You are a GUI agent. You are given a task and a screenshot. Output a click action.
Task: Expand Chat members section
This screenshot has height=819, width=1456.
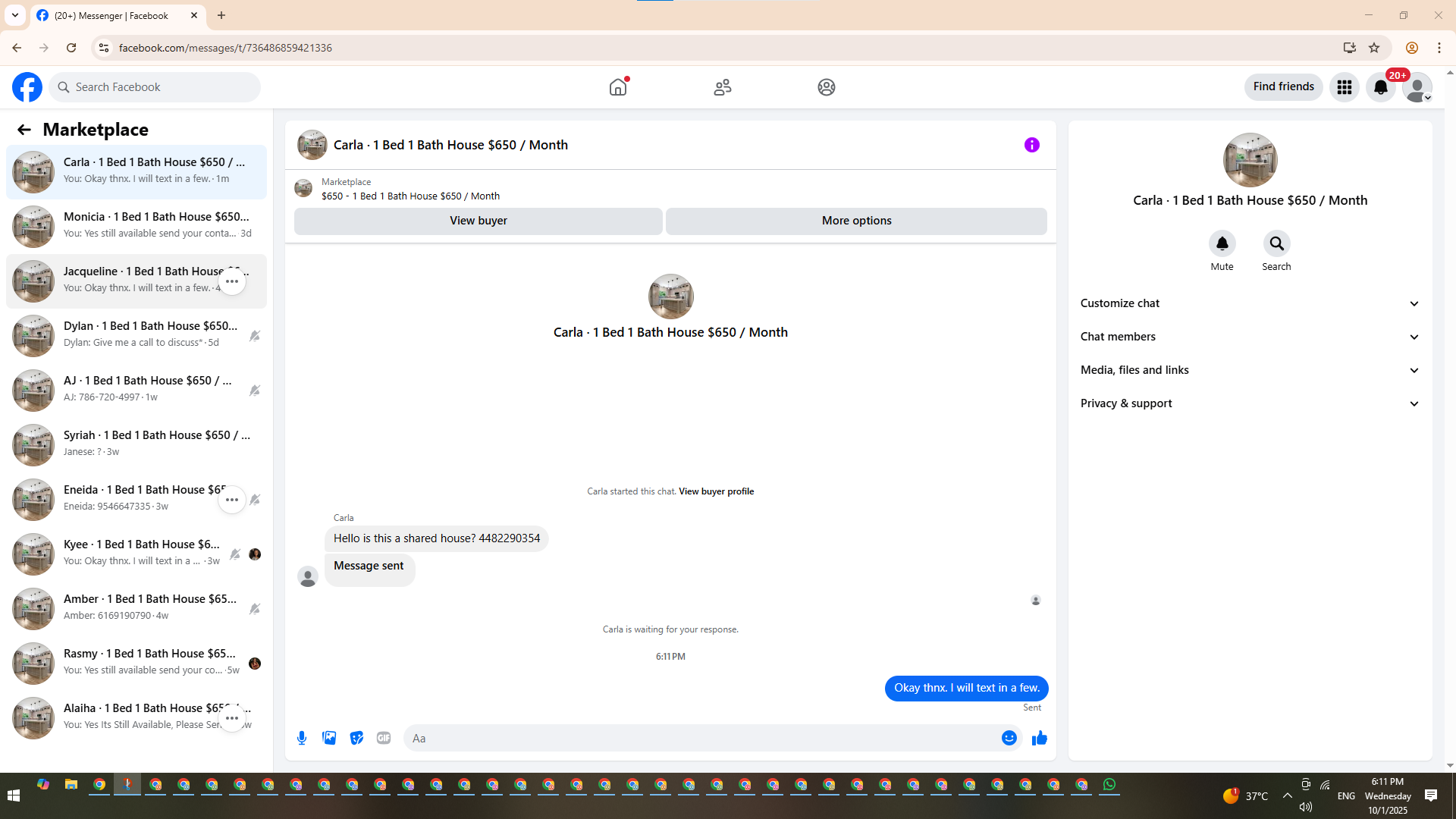1250,337
